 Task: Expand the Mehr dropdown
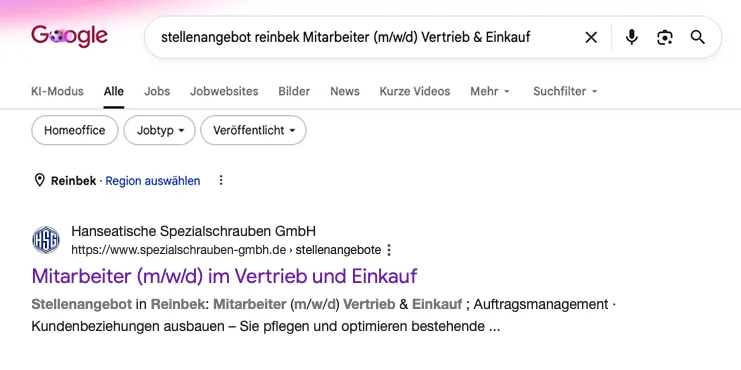(x=490, y=91)
